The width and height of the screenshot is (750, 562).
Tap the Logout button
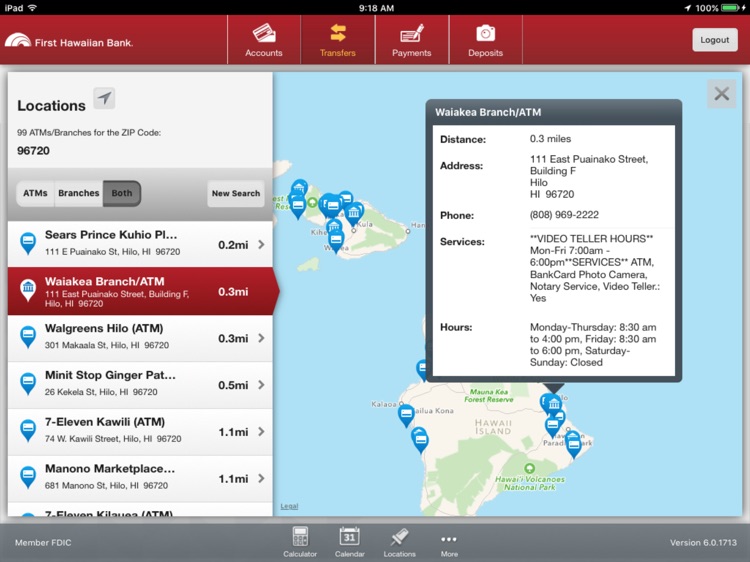tap(715, 40)
